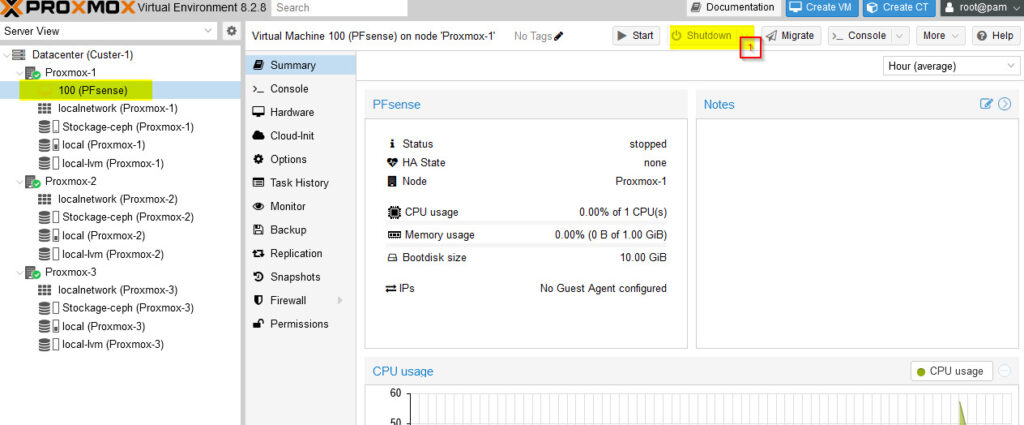The image size is (1024, 425).
Task: Open the Console side menu item
Action: coord(301,89)
